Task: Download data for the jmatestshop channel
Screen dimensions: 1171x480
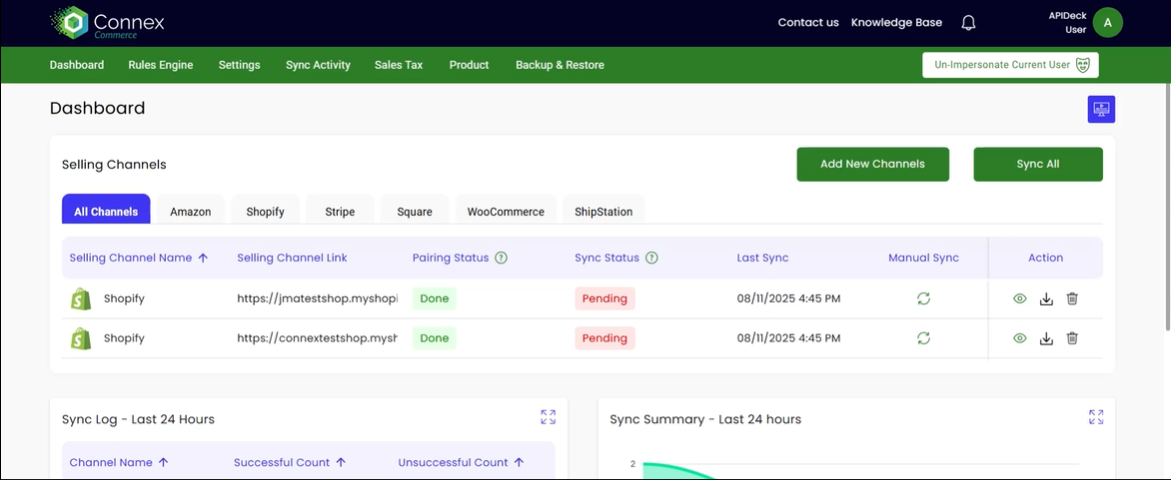Action: point(1046,299)
